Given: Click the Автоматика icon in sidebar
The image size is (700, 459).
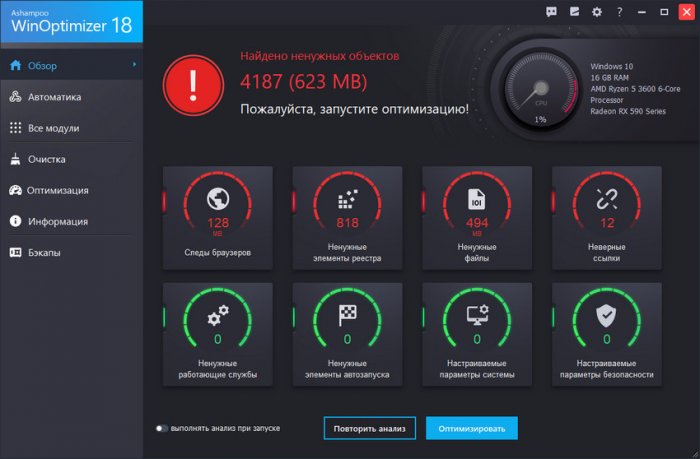Looking at the screenshot, I should coord(16,96).
